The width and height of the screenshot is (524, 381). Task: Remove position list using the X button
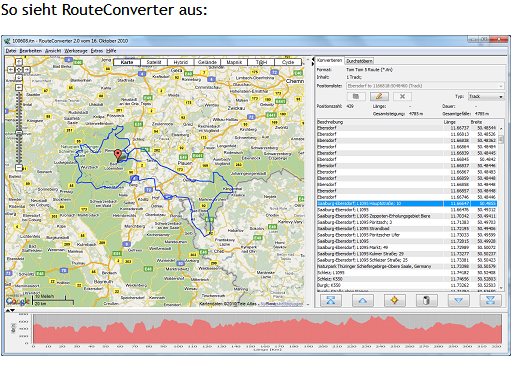(x=402, y=96)
